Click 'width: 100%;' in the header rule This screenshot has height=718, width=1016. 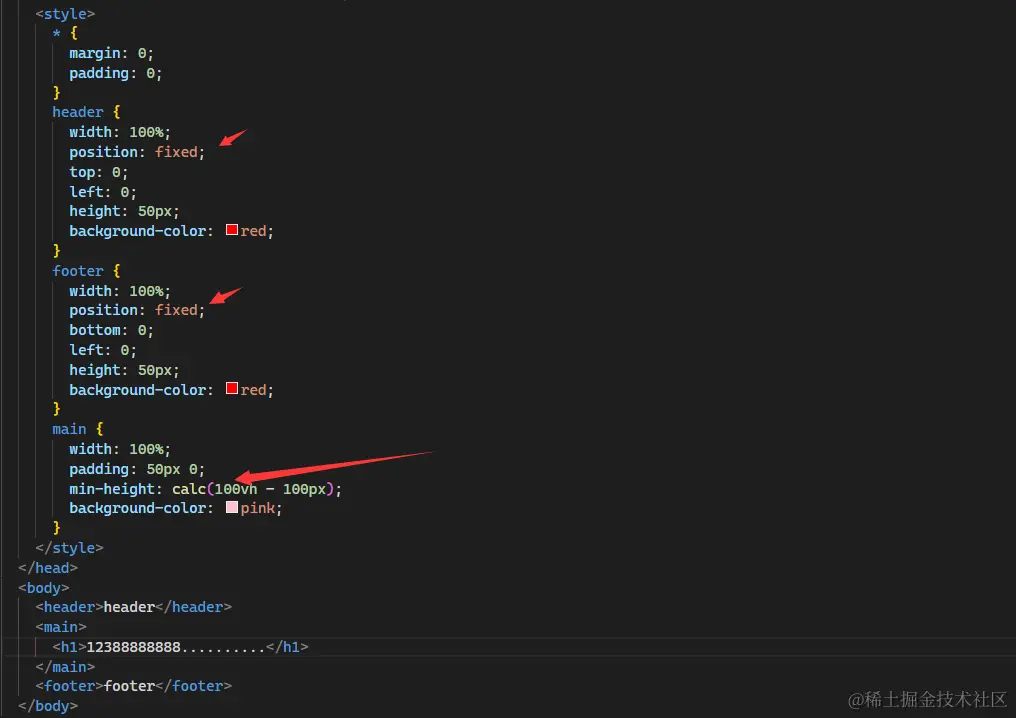[120, 132]
